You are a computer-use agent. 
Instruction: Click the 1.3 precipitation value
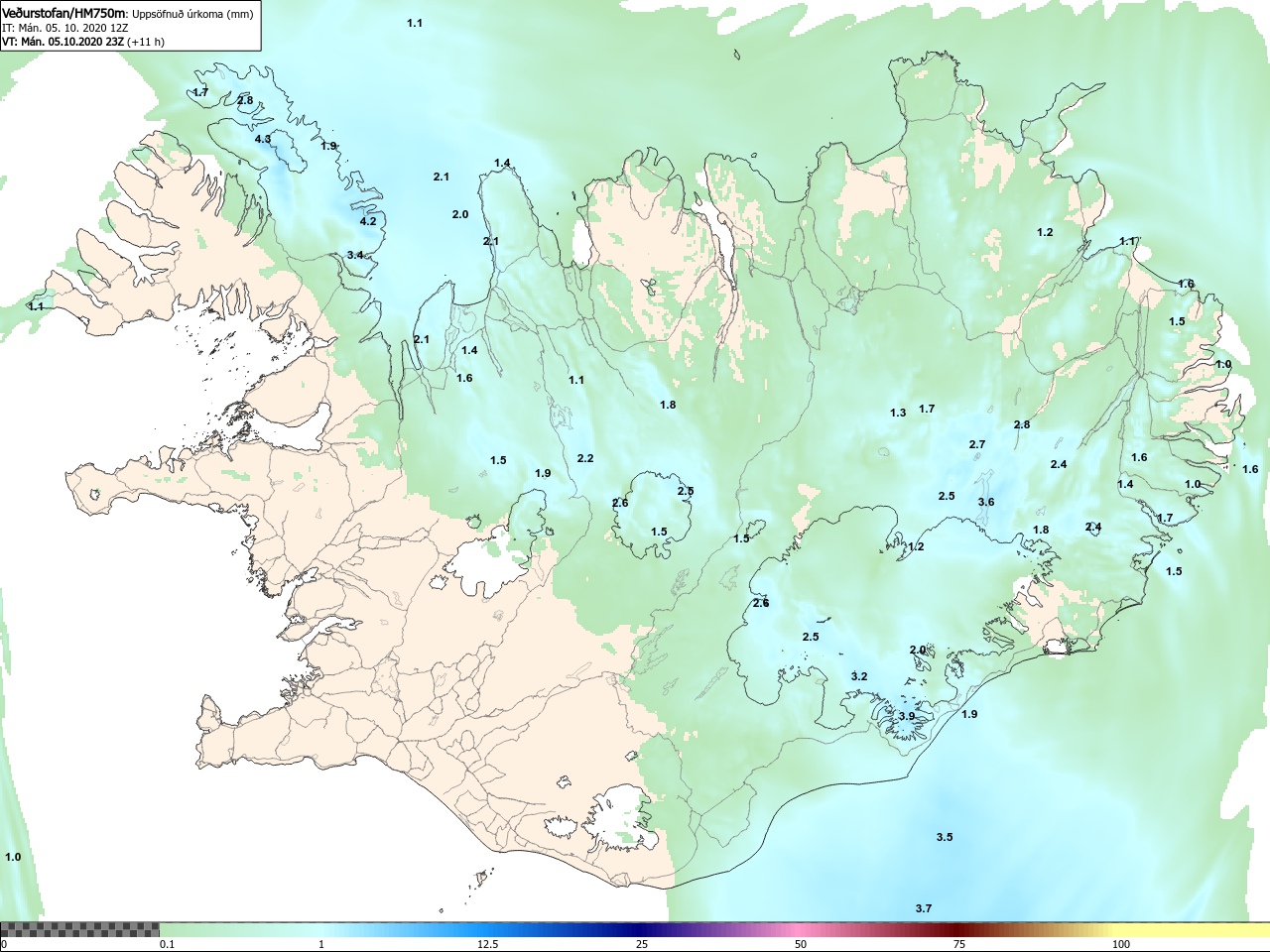(898, 413)
